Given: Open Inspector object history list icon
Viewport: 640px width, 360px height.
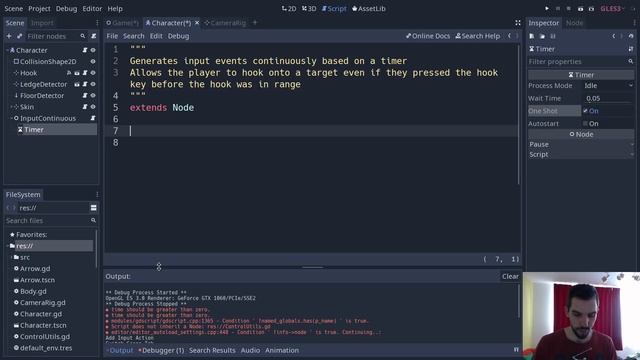Looking at the screenshot, I should click(631, 36).
